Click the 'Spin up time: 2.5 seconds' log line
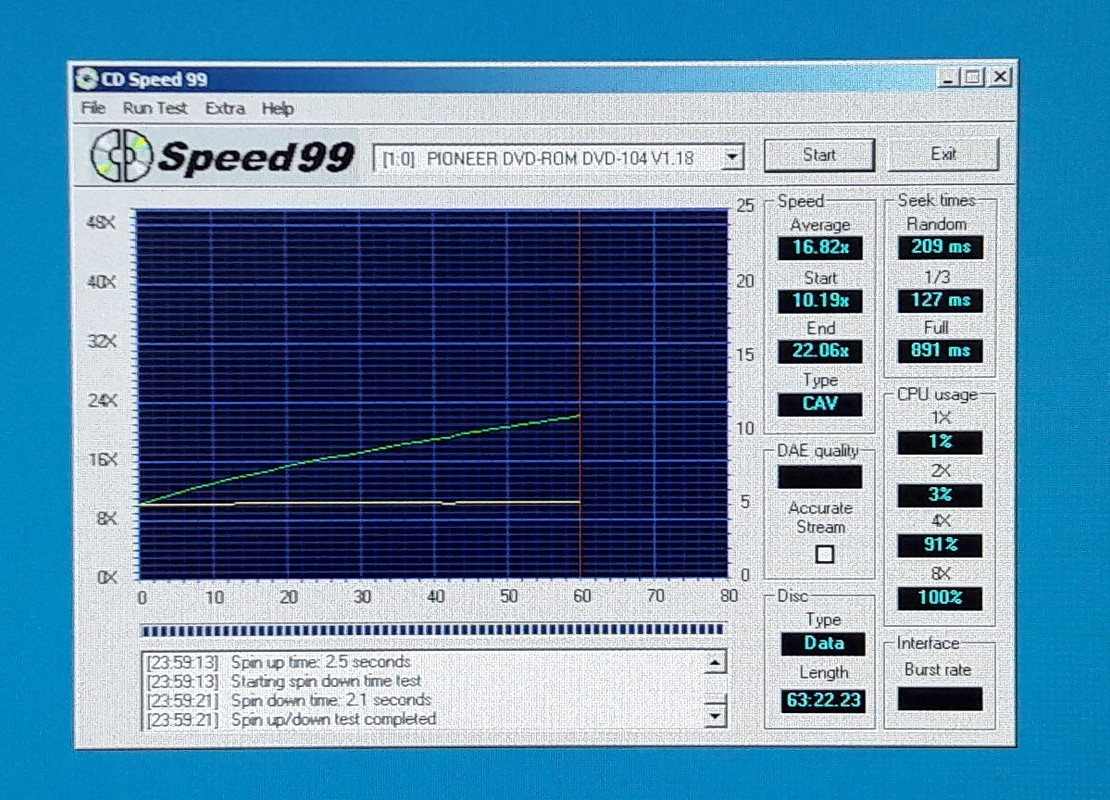This screenshot has width=1110, height=800. 278,662
